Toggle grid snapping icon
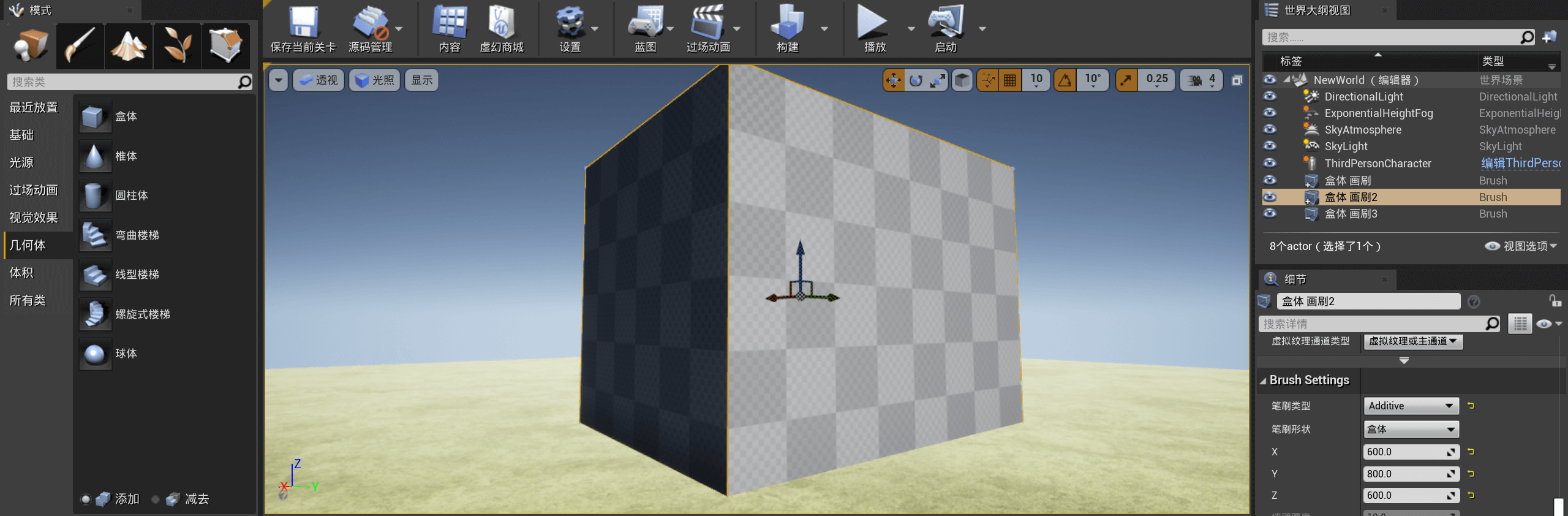 [x=1010, y=80]
